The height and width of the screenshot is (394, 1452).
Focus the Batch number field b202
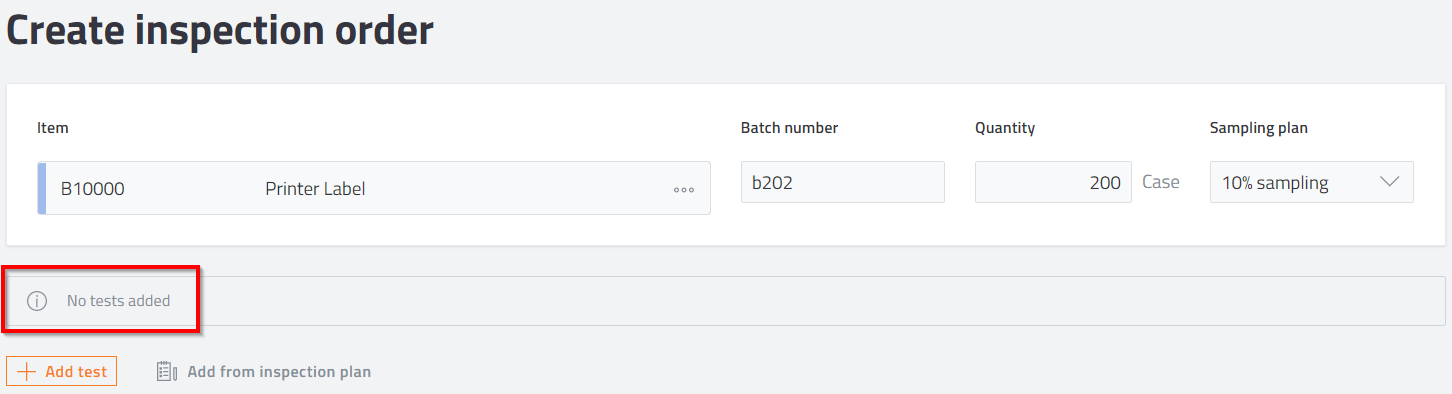(842, 182)
